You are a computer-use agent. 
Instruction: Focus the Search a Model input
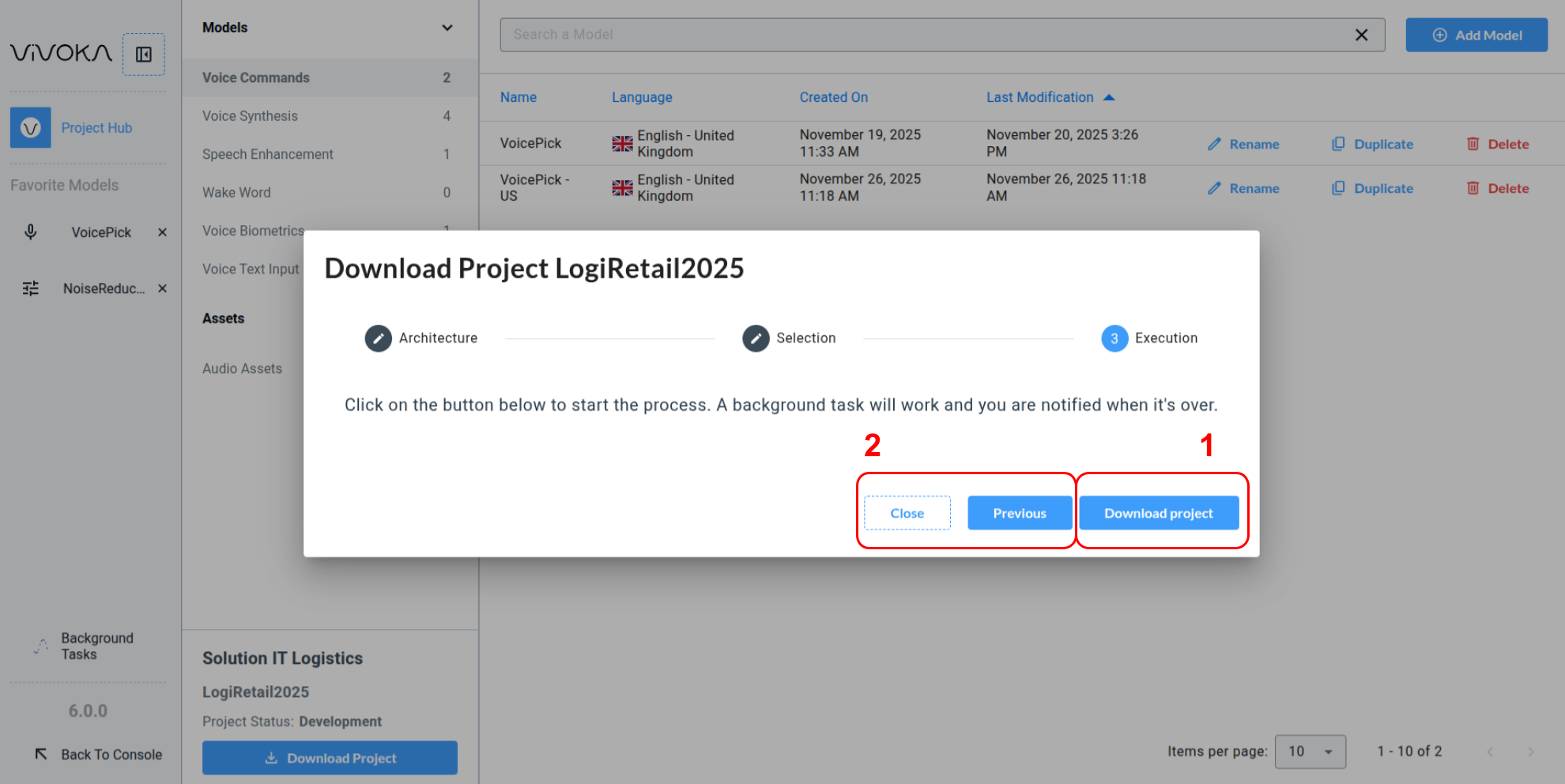(x=925, y=35)
